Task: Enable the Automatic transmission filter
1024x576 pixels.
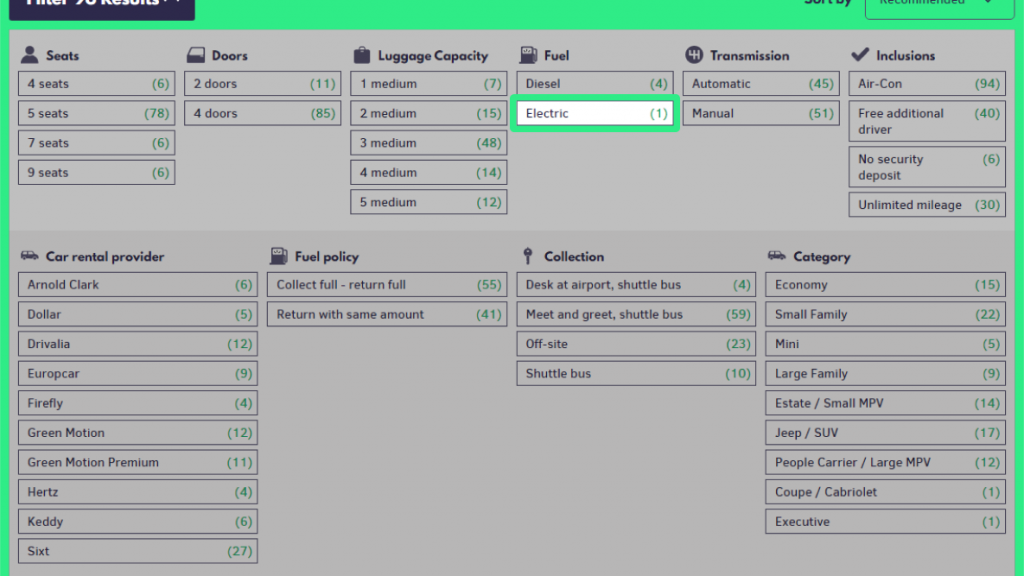Action: 762,84
